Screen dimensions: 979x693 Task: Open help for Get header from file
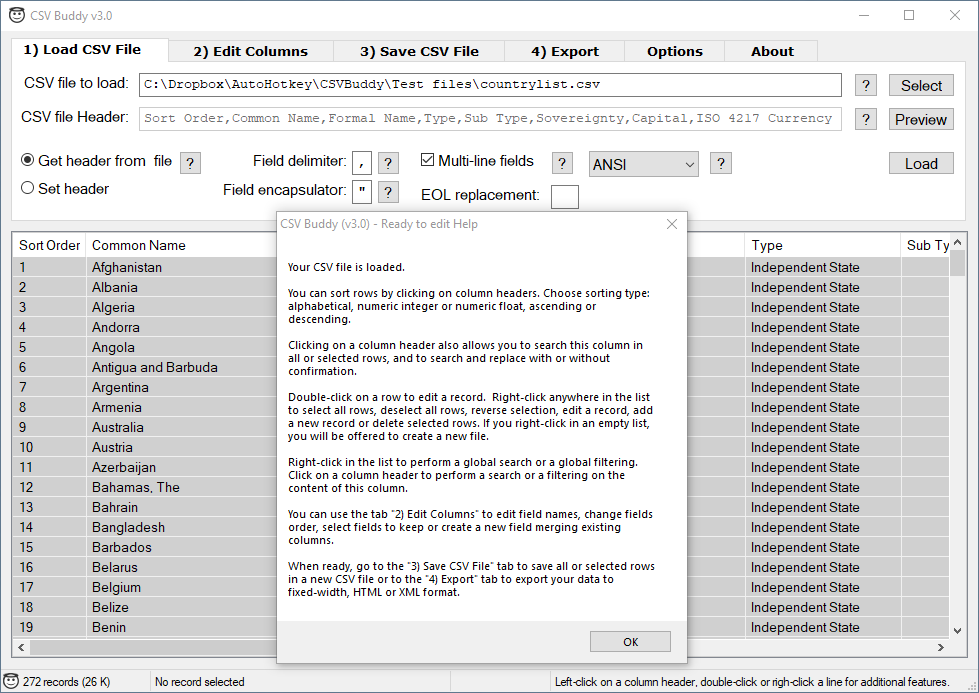click(190, 164)
